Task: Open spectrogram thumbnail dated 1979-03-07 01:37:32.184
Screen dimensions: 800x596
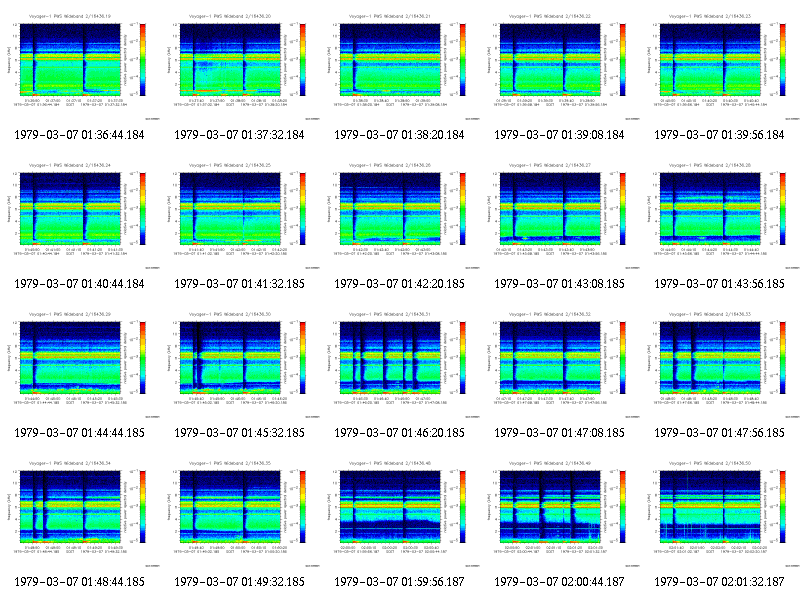Action: 240,66
